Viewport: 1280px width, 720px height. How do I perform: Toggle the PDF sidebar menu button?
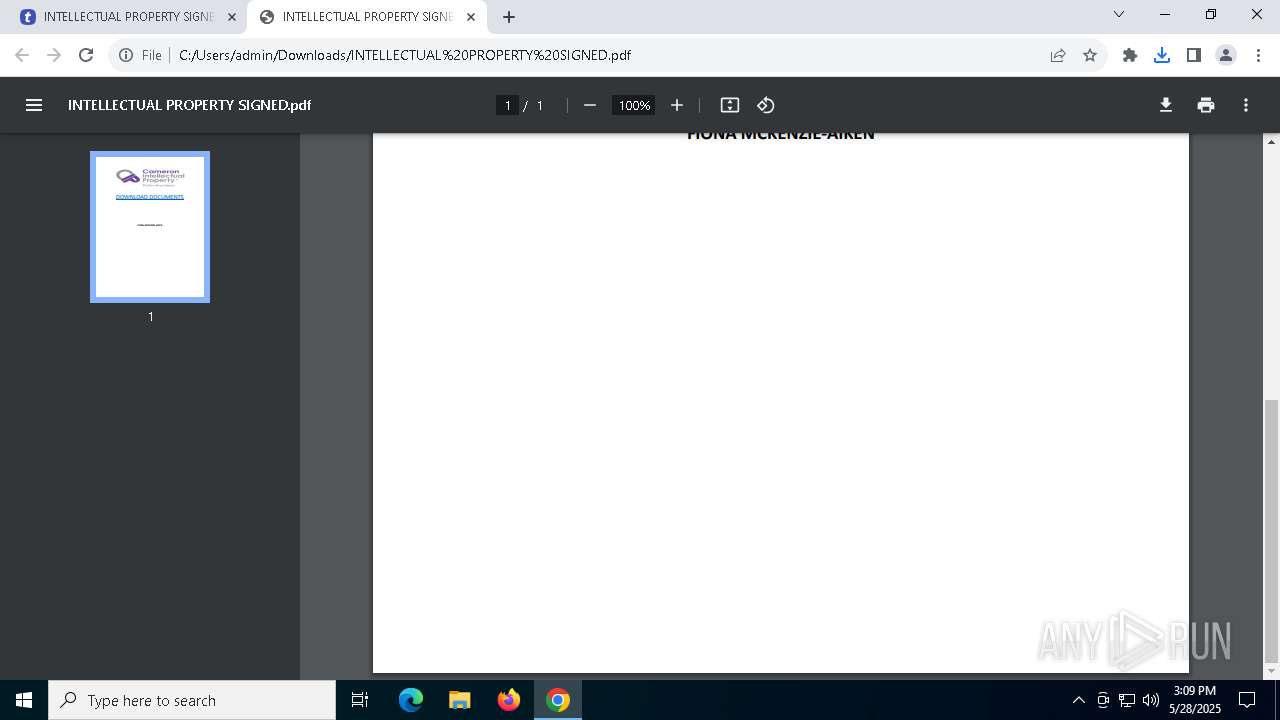coord(34,105)
